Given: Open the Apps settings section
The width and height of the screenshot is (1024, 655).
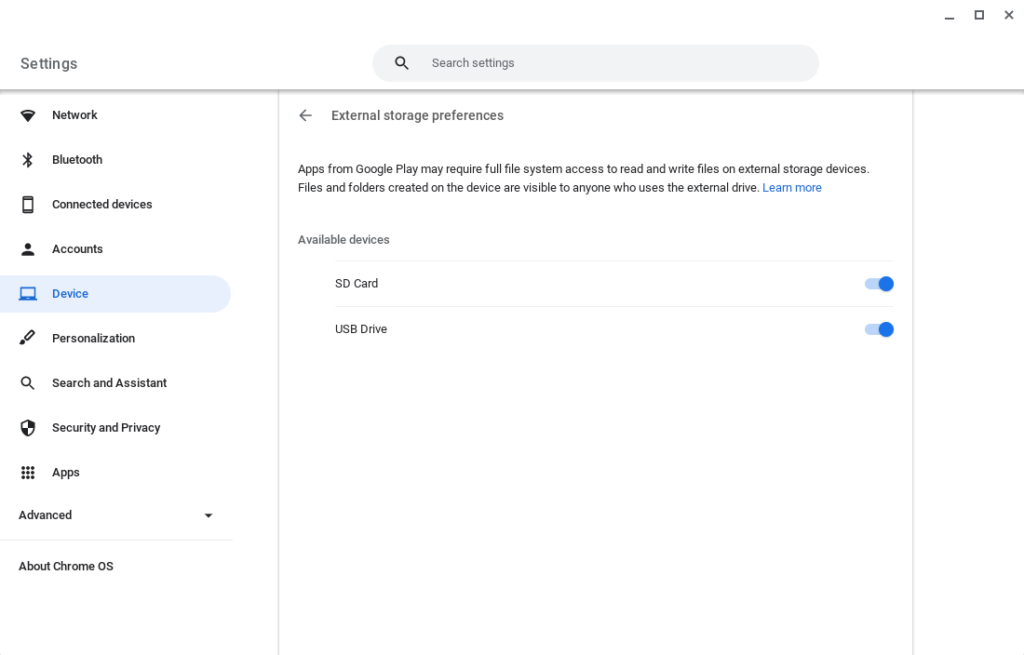Looking at the screenshot, I should click(x=116, y=472).
